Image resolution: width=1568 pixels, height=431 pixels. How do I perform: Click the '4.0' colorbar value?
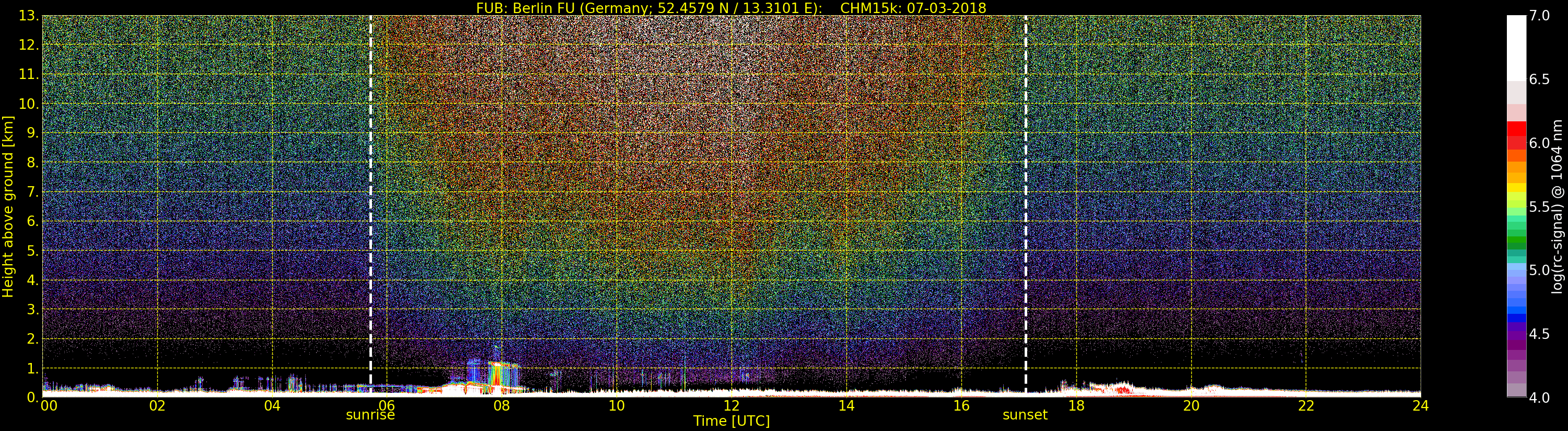(1539, 398)
